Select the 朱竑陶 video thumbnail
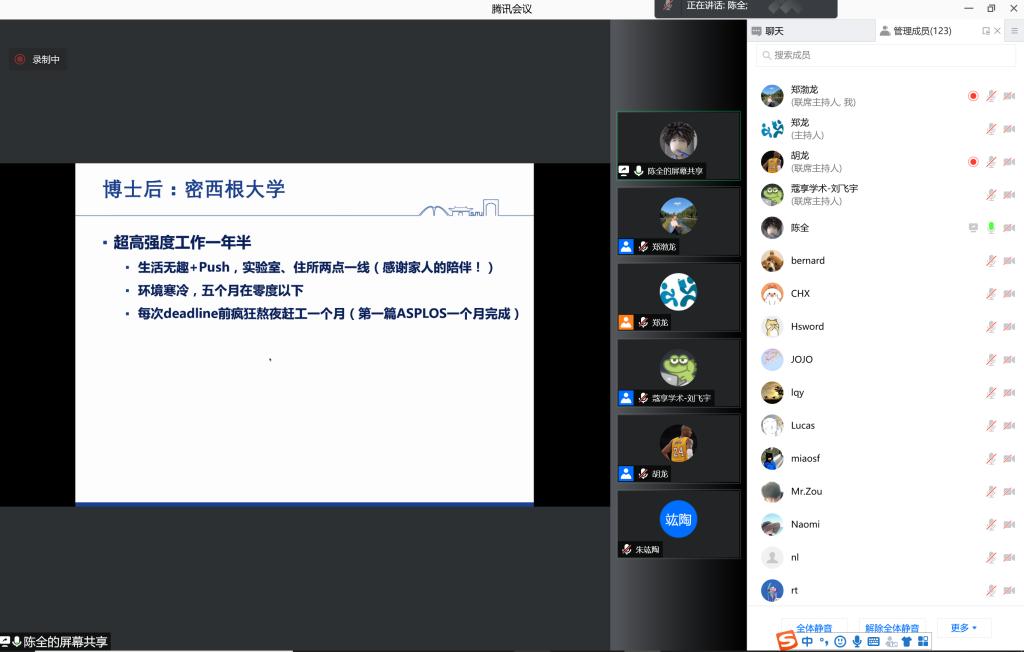1024x652 pixels. (x=678, y=523)
